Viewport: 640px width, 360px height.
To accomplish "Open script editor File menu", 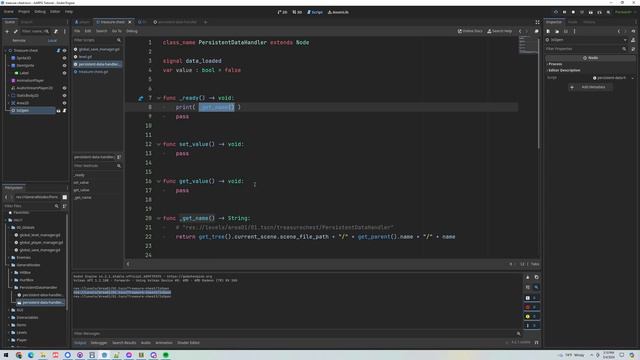I will point(77,31).
